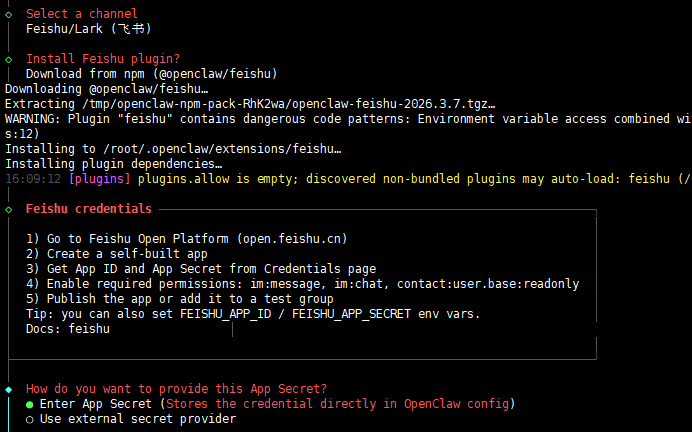Click the diamond marker beside Install Feishu plugin?

(x=9, y=60)
